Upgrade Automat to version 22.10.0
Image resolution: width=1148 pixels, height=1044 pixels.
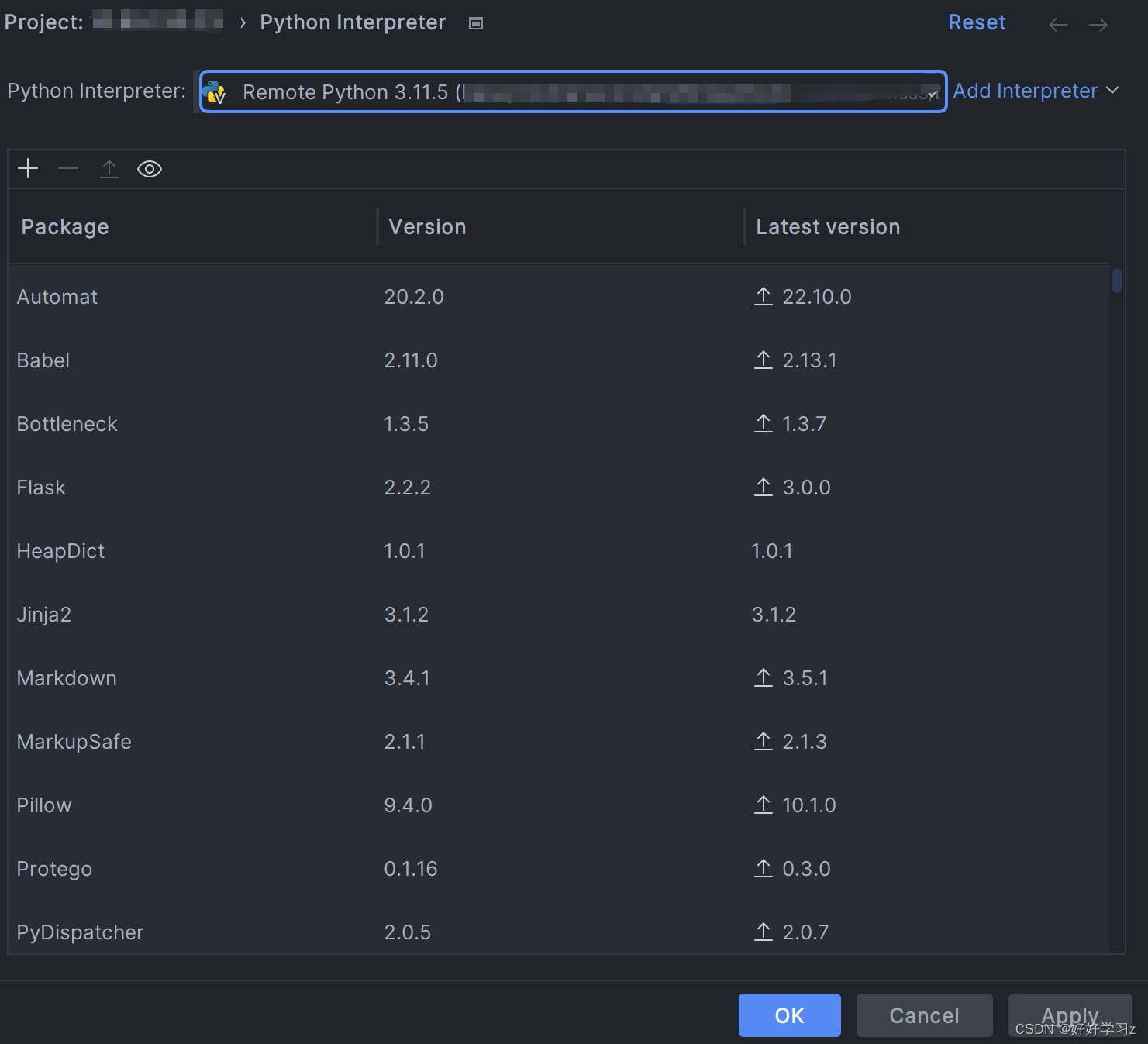pyautogui.click(x=763, y=296)
